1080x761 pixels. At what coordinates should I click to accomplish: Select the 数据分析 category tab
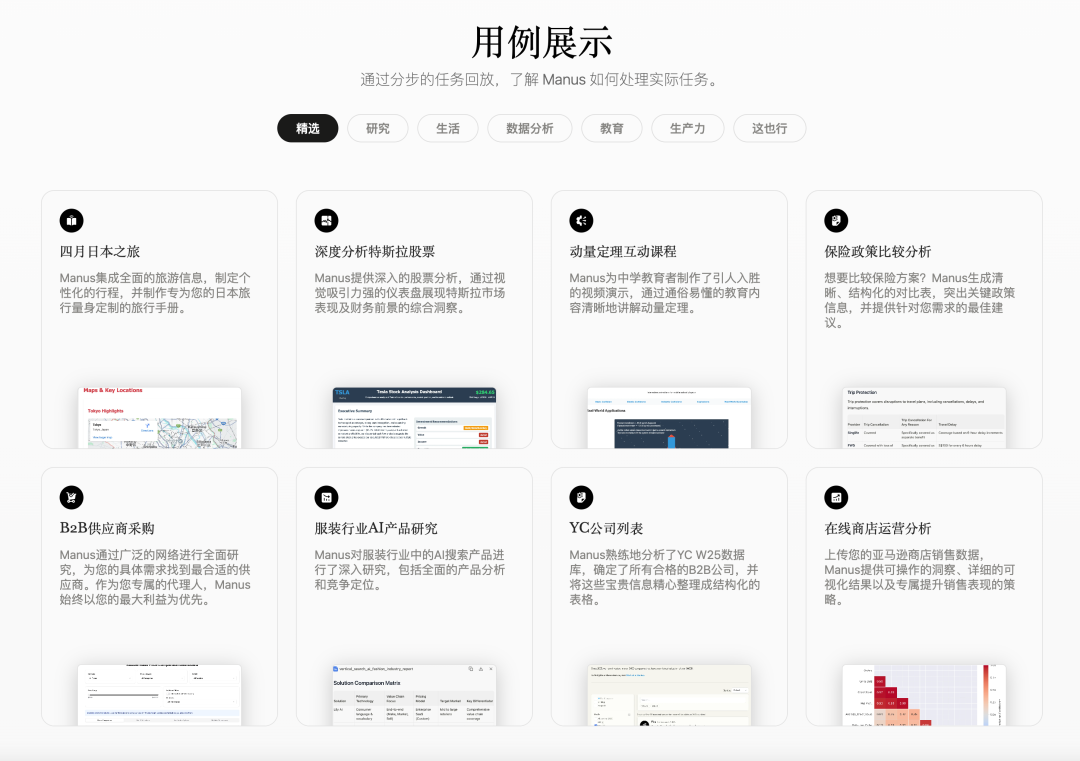[x=529, y=128]
